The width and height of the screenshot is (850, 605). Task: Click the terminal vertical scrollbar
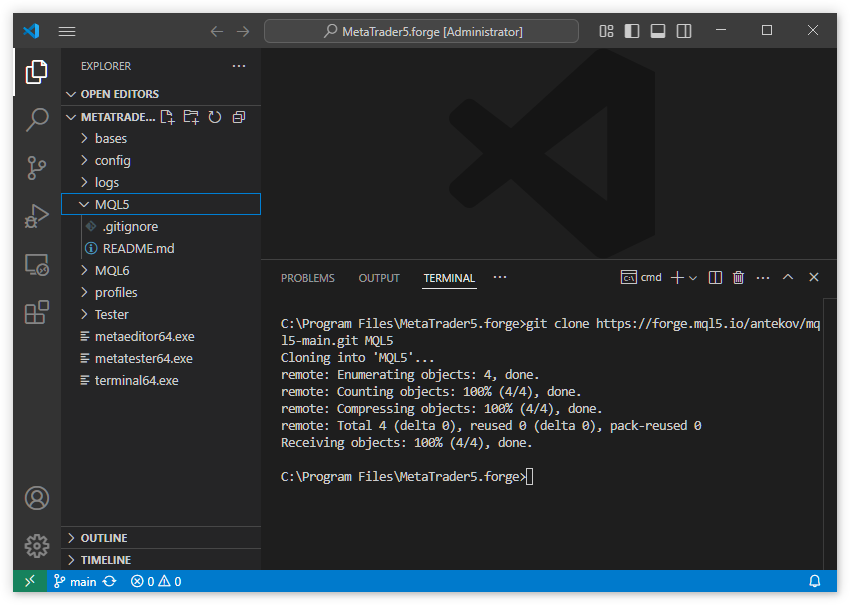[829, 434]
